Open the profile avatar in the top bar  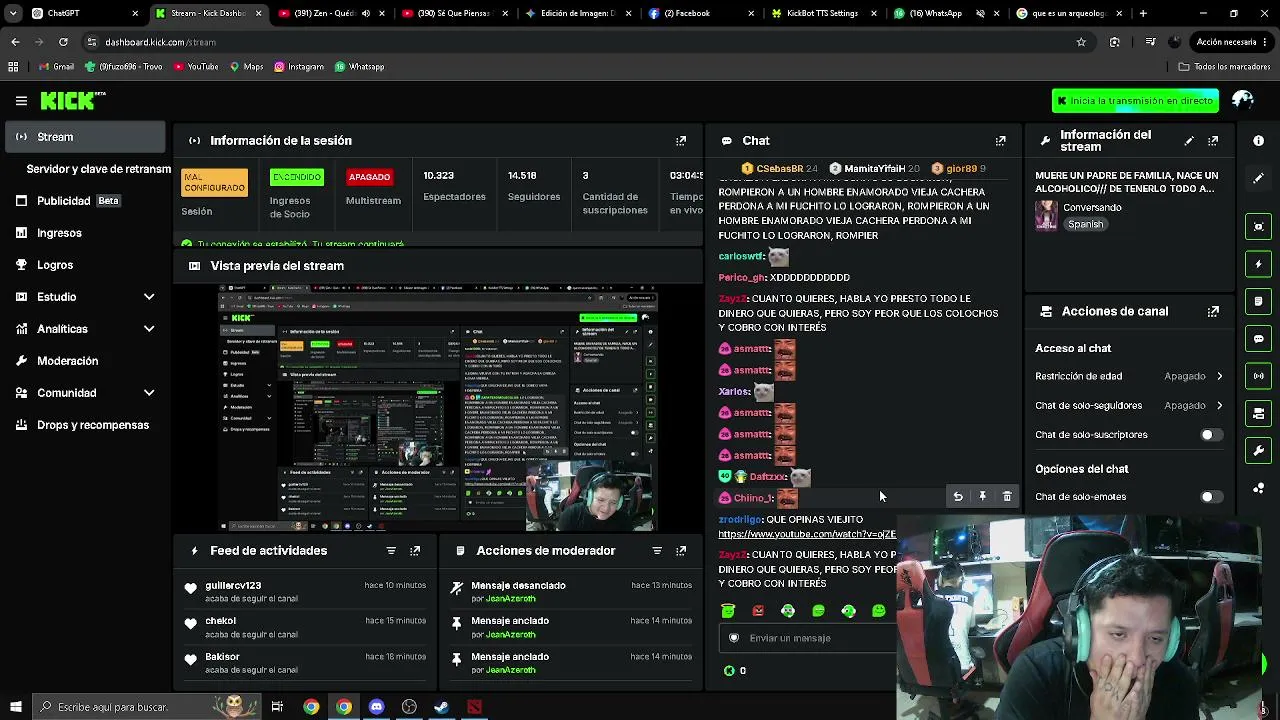pos(1243,100)
